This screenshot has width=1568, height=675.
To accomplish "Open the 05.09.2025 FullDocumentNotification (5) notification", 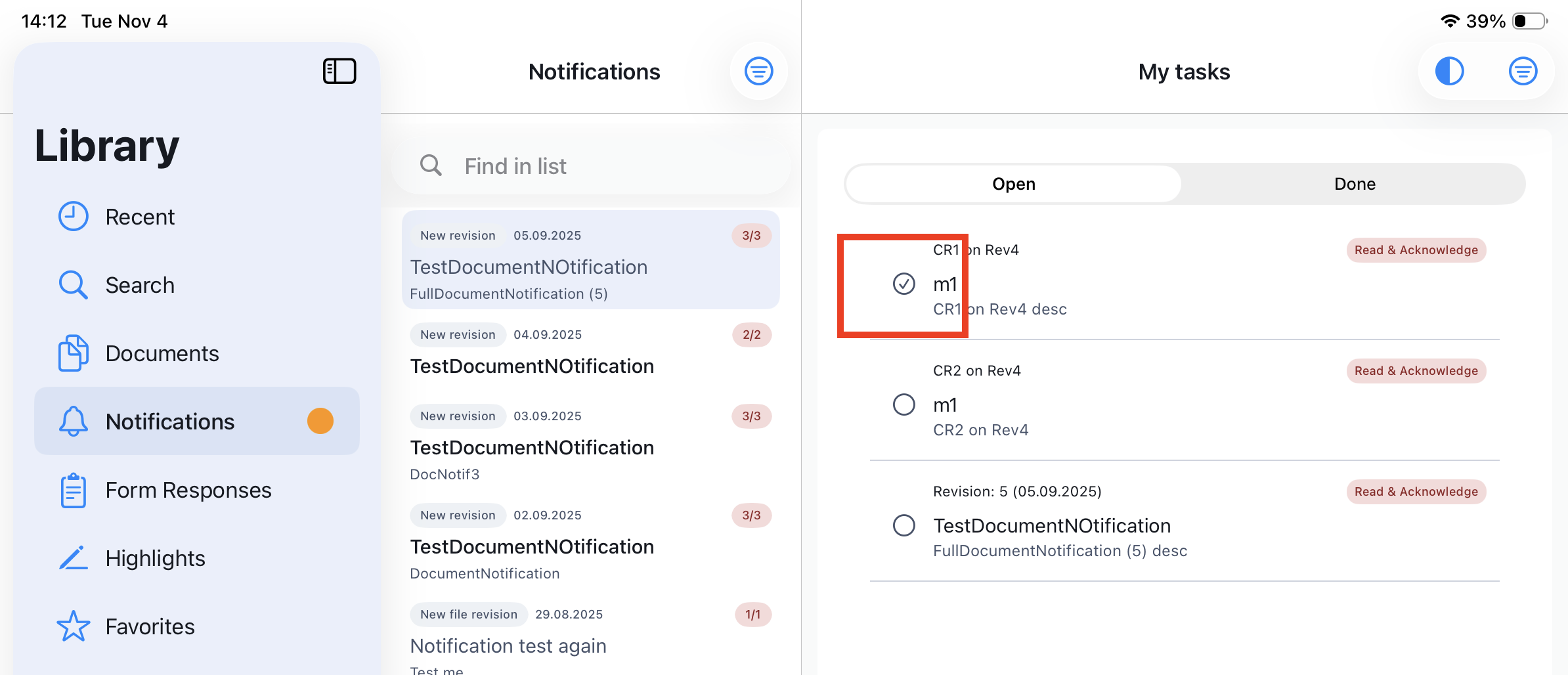I will [590, 267].
